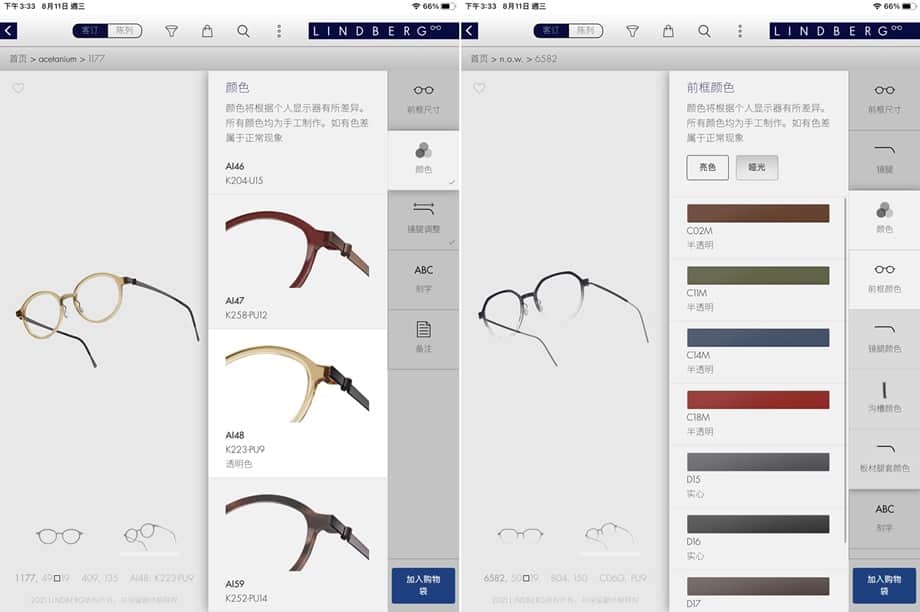Image resolution: width=920 pixels, height=612 pixels.
Task: Open shopping bag on the n.o.w. 6582 screen
Action: point(668,31)
